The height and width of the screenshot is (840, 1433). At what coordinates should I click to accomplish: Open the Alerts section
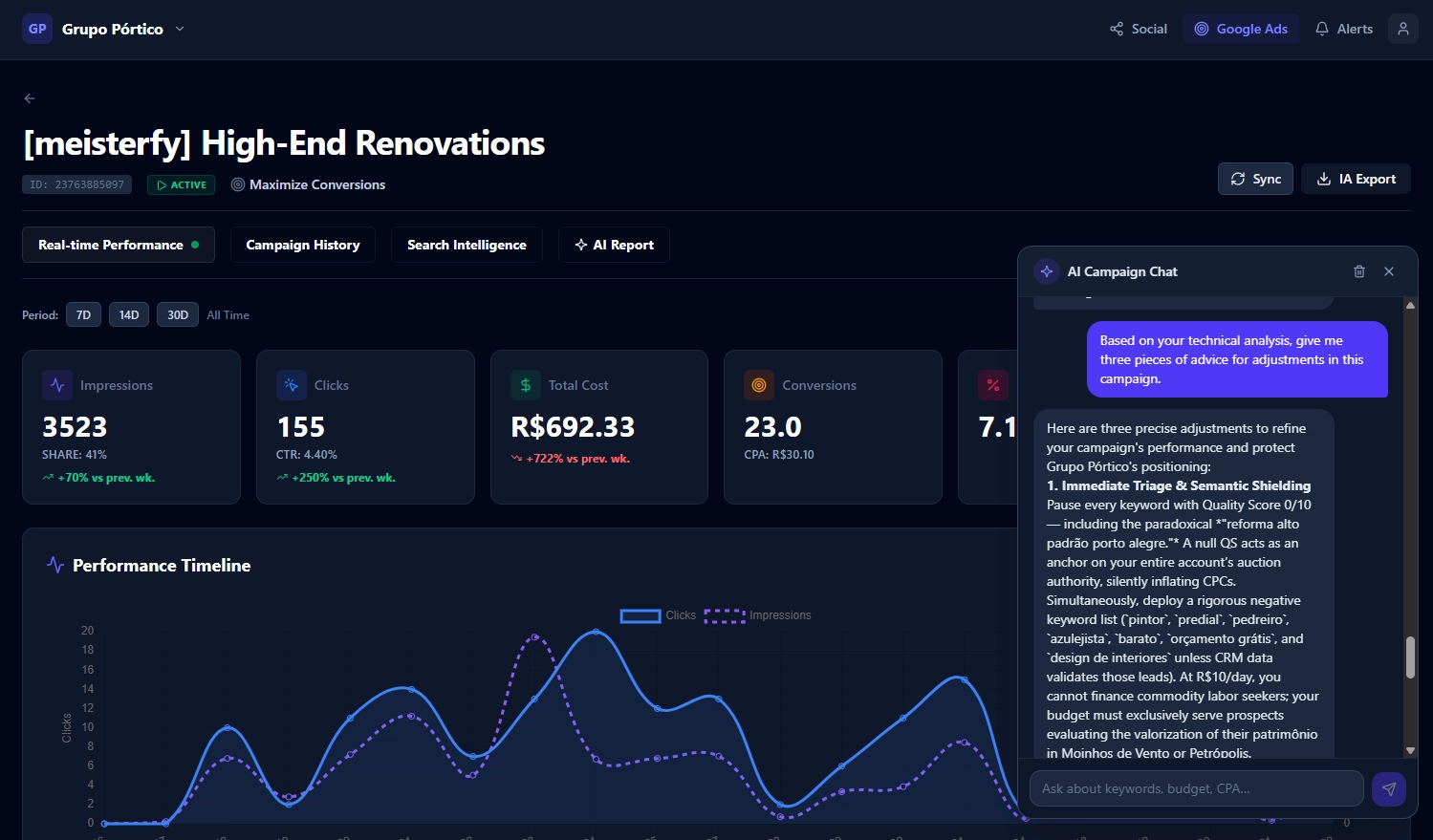1344,29
